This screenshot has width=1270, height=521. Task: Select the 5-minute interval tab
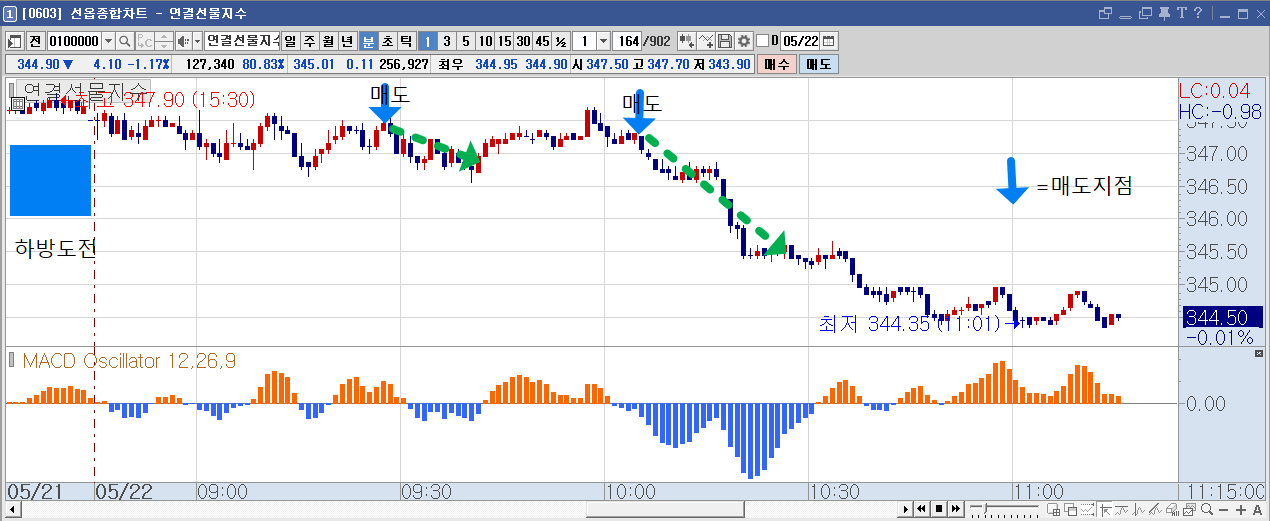[465, 41]
